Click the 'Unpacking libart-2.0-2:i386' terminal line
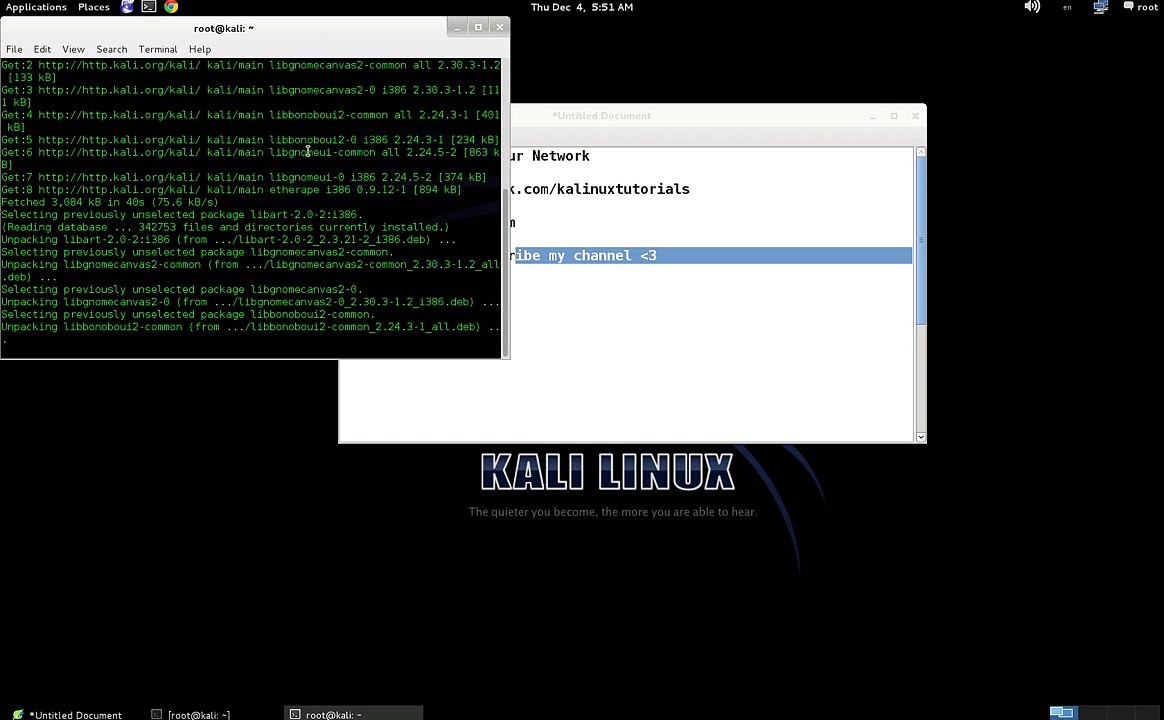Image resolution: width=1164 pixels, height=720 pixels. pos(229,240)
